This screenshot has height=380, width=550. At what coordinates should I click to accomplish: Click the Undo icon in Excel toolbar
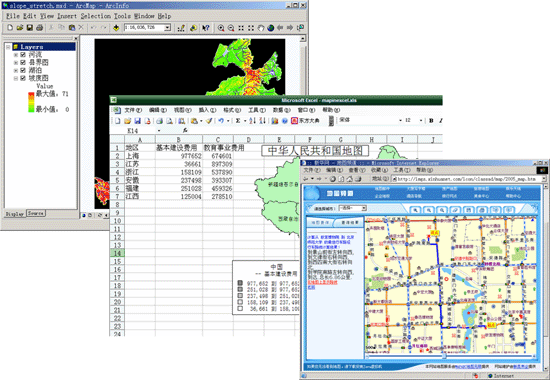pos(221,121)
